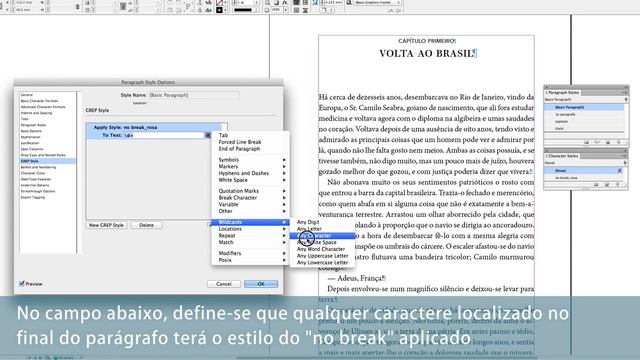
Task: Open the Markers submenu
Action: 250,167
